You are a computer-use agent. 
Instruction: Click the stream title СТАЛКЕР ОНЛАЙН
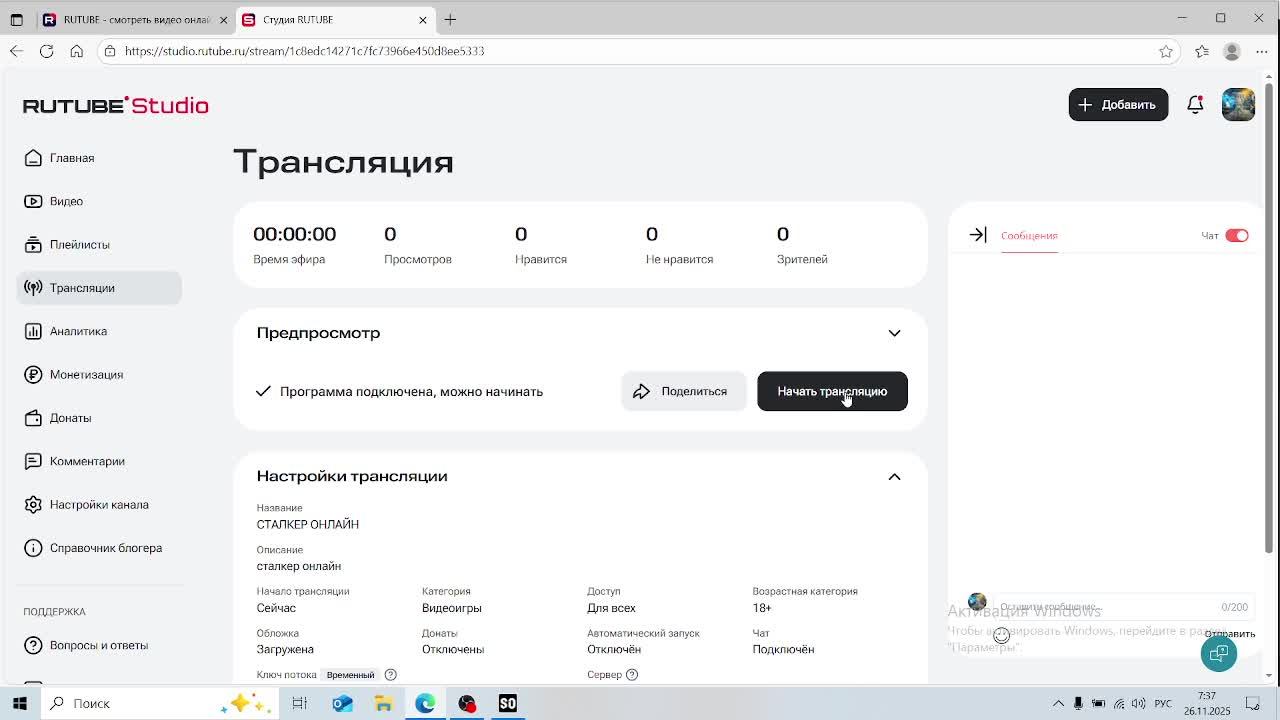(x=308, y=524)
